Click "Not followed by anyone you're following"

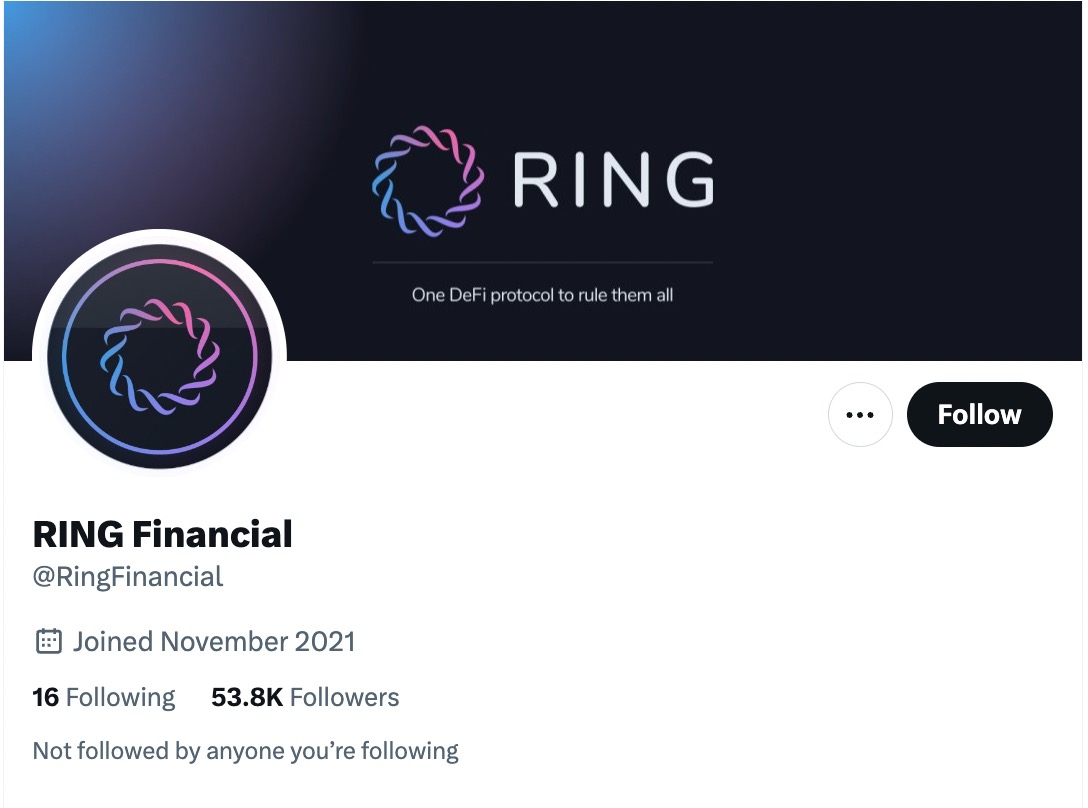(x=246, y=750)
